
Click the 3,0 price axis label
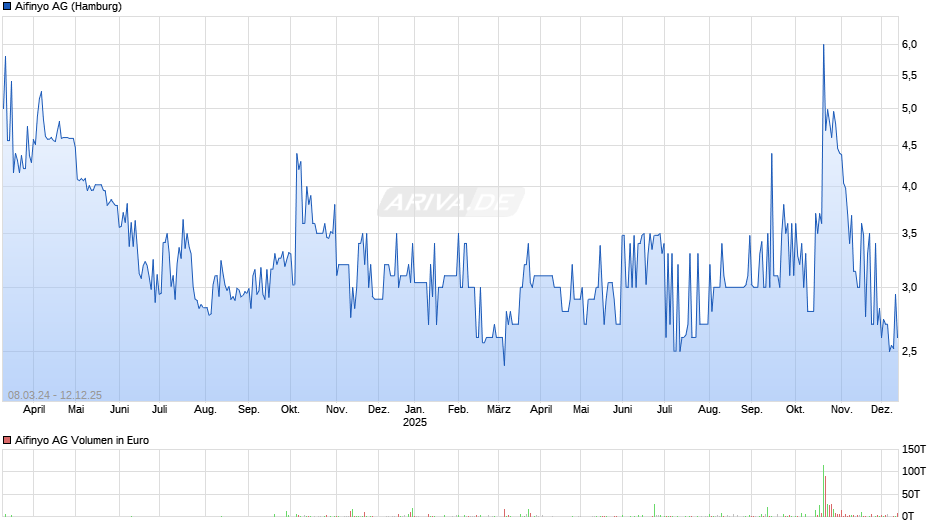pos(909,288)
